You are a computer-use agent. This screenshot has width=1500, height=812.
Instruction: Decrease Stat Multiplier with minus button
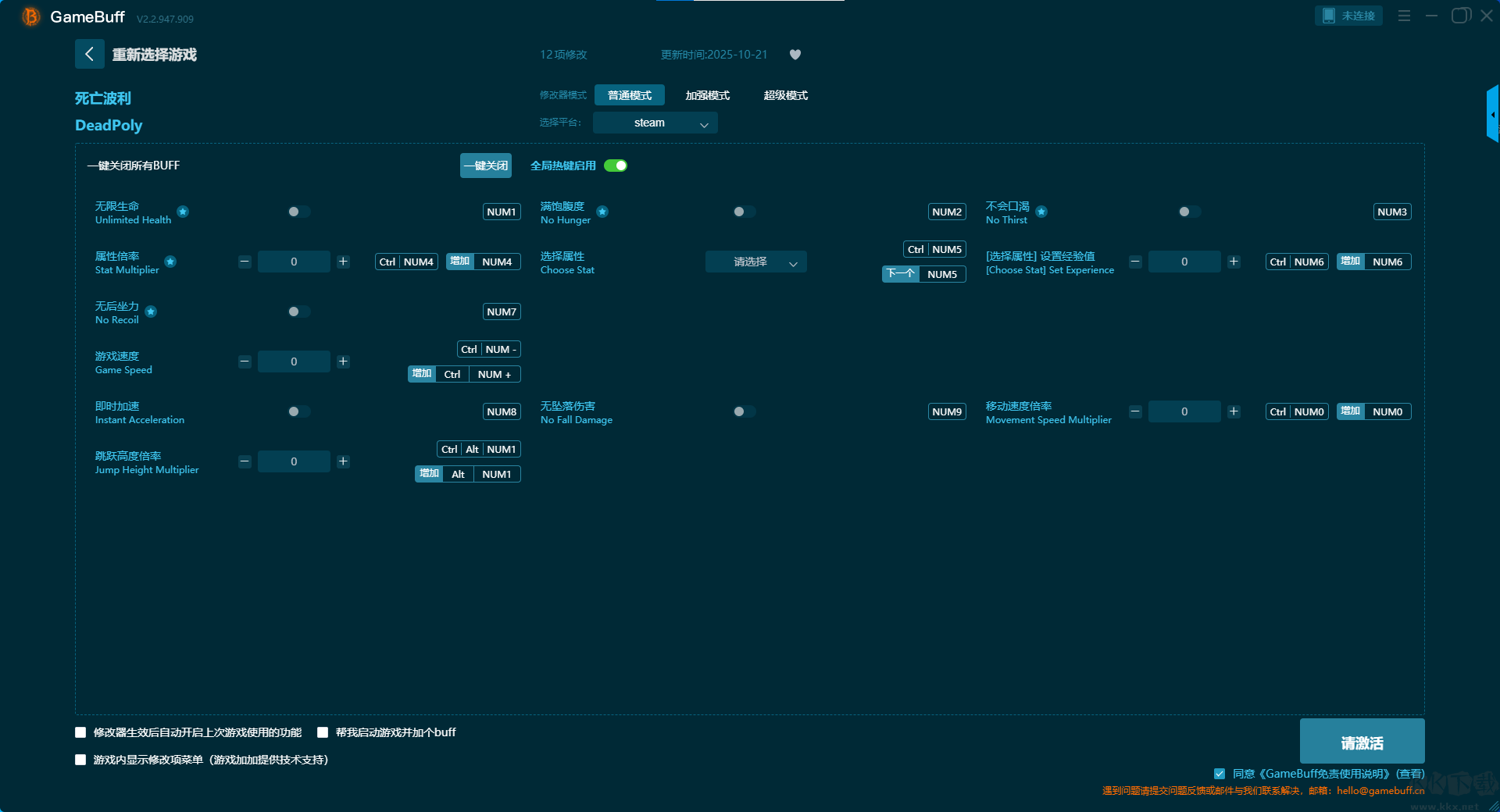[x=245, y=262]
